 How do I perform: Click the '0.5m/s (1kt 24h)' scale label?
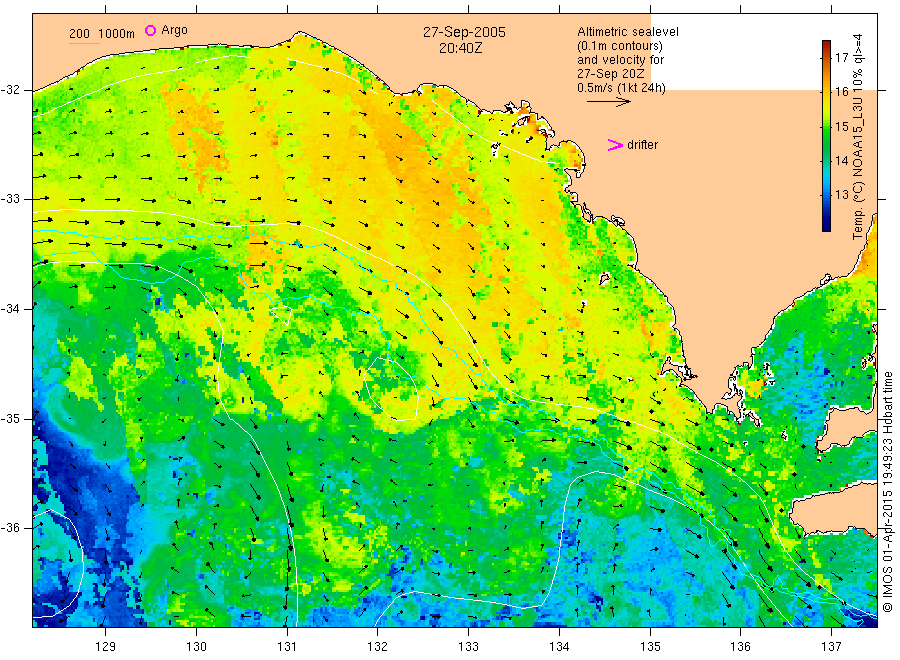622,88
